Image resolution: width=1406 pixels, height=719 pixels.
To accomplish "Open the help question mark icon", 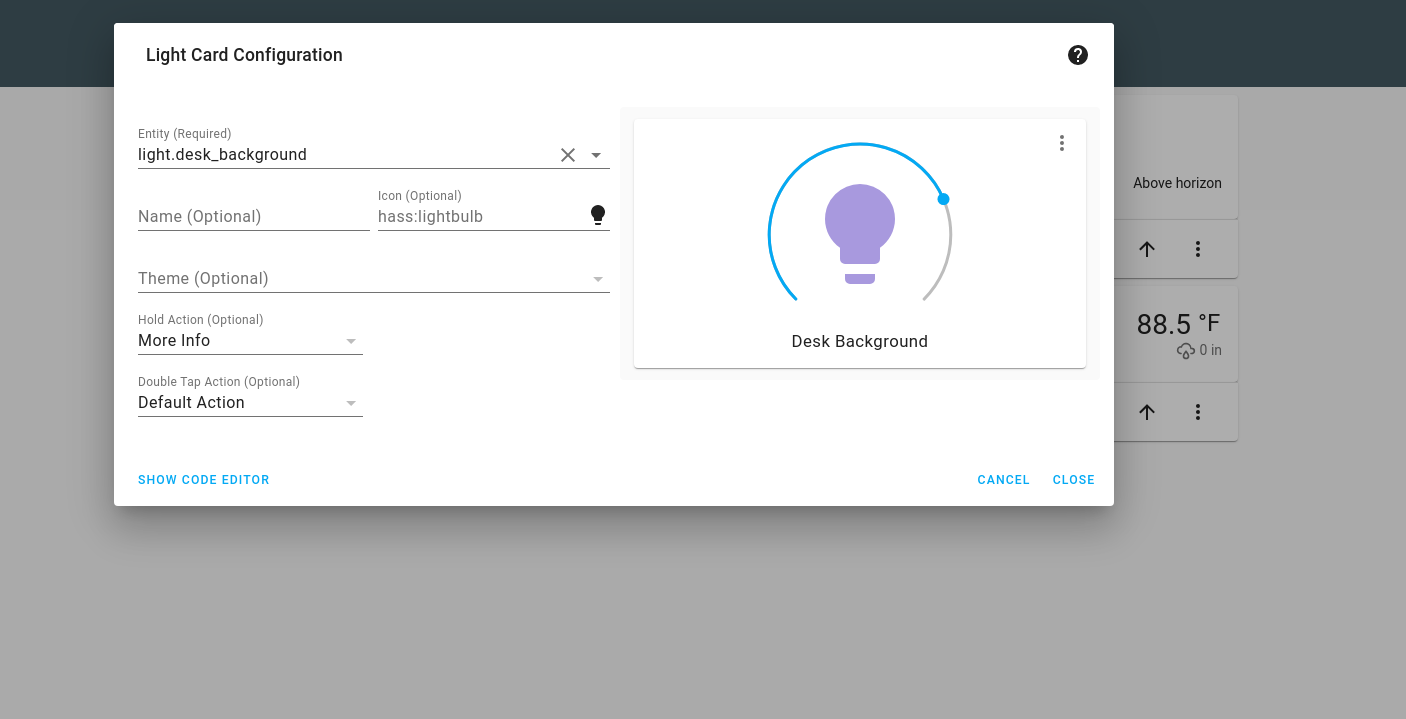I will (1077, 55).
